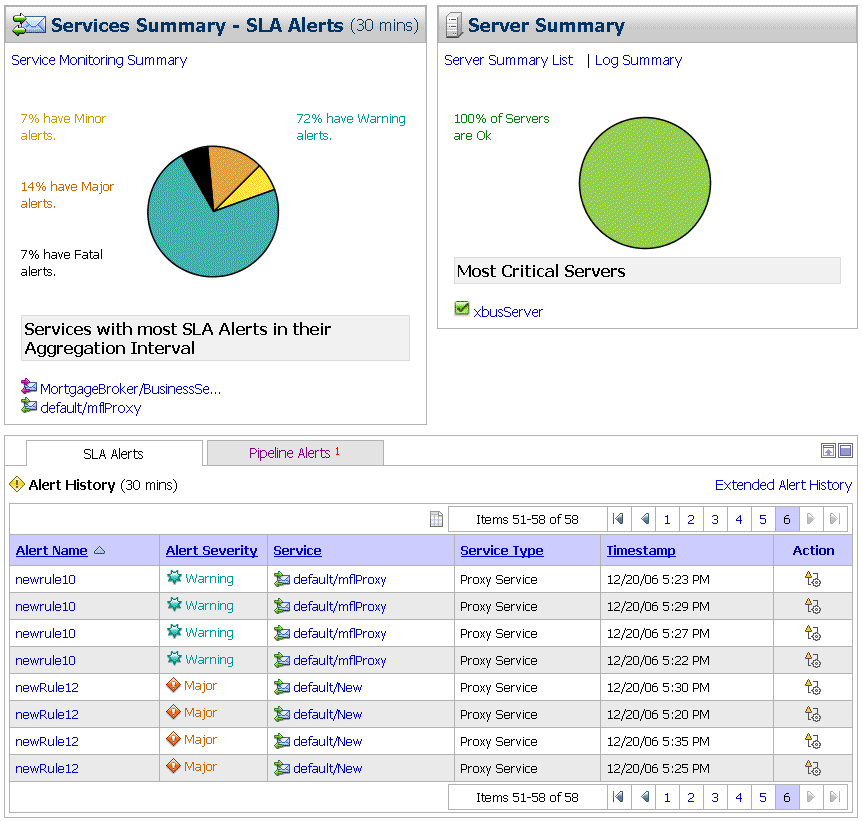Click Warning severity icon in 5:23 PM row
The image size is (863, 821).
coord(174,577)
